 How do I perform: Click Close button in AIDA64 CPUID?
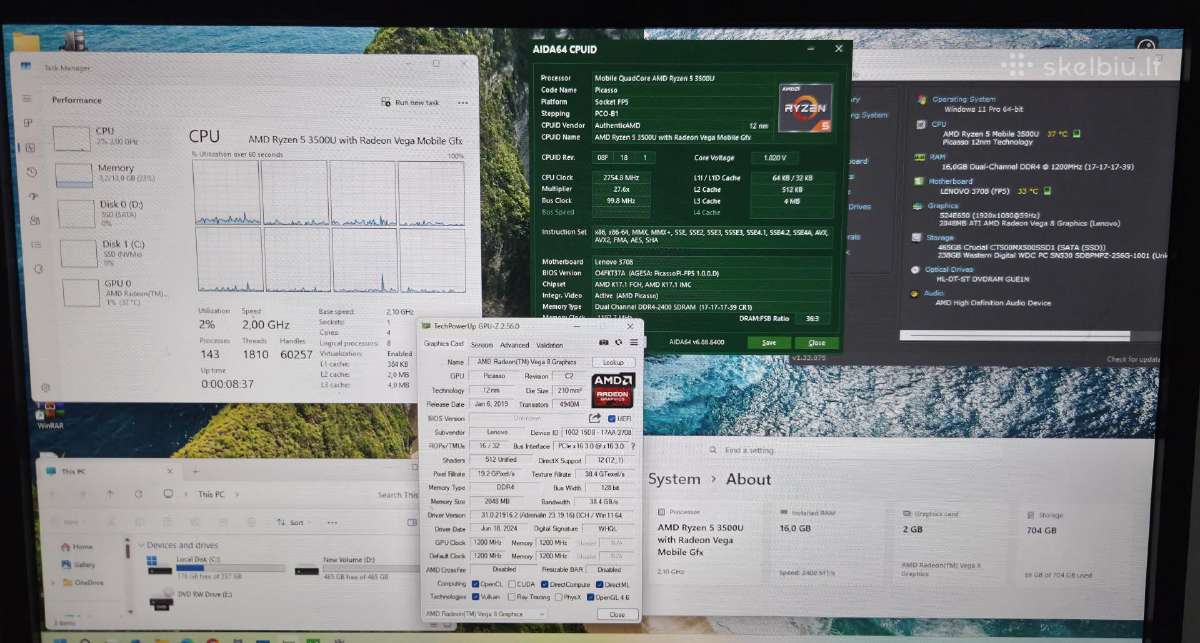pos(816,342)
